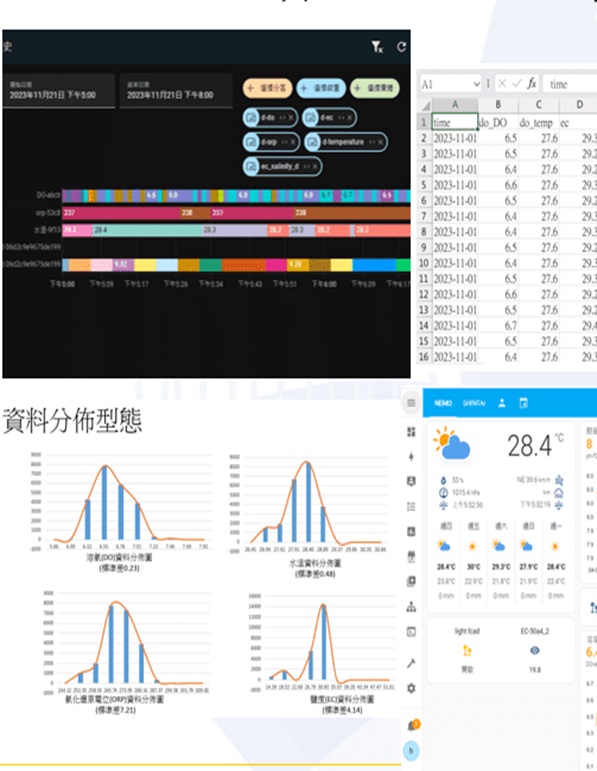
Task: Open the Map person-pin icon in sidebar
Action: coord(412,481)
